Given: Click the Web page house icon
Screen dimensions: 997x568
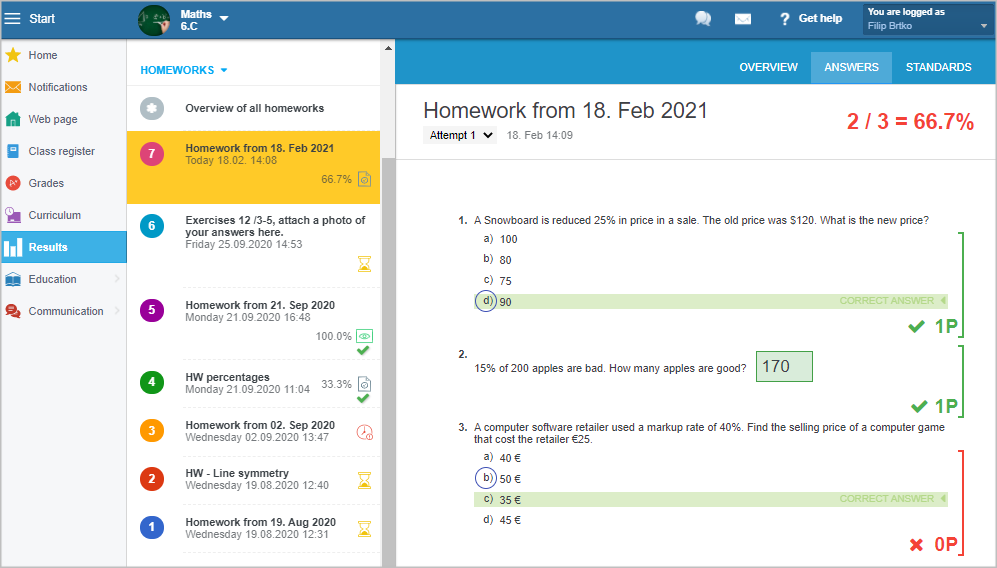Looking at the screenshot, I should tap(13, 119).
